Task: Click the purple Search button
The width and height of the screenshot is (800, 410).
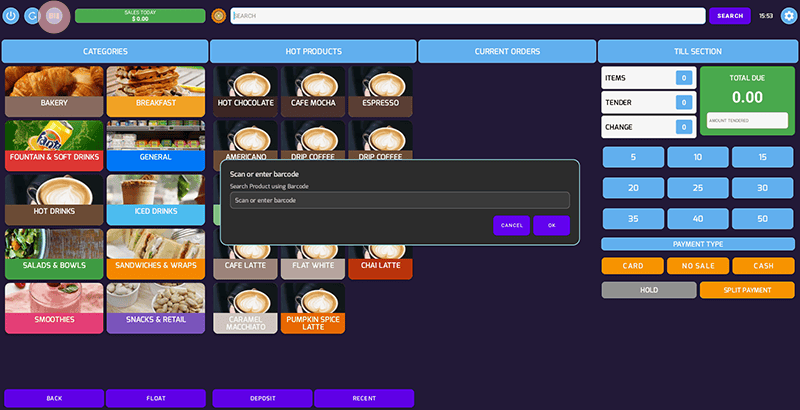Action: (730, 16)
